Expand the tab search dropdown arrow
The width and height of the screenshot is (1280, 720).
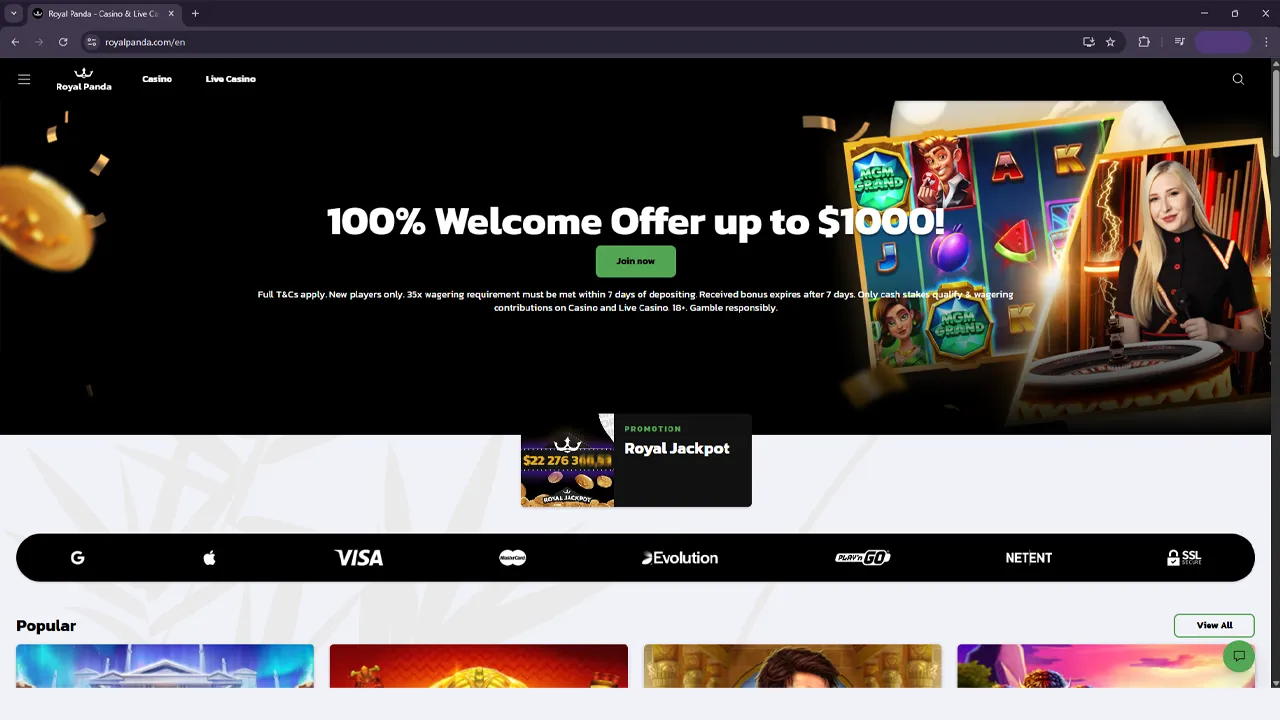(x=13, y=13)
